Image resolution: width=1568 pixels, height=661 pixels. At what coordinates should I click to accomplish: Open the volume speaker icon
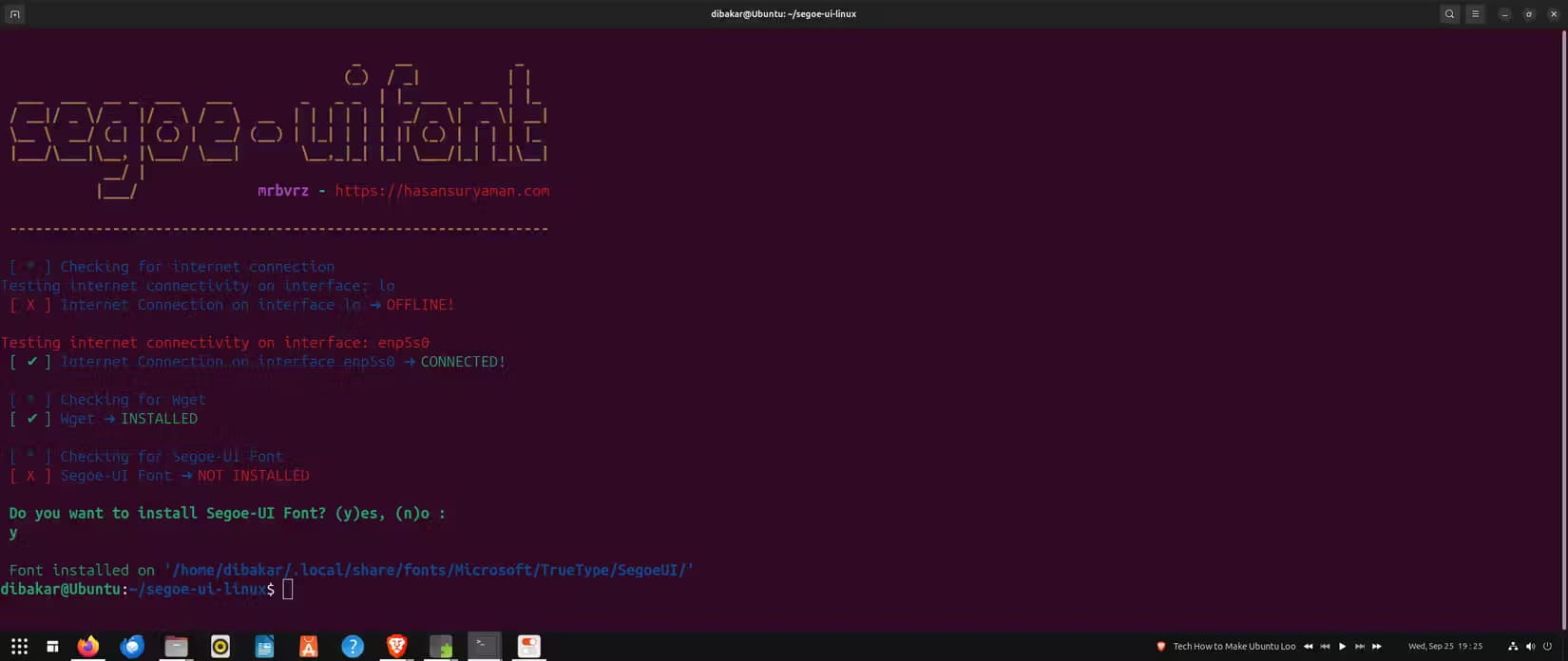(x=1530, y=647)
